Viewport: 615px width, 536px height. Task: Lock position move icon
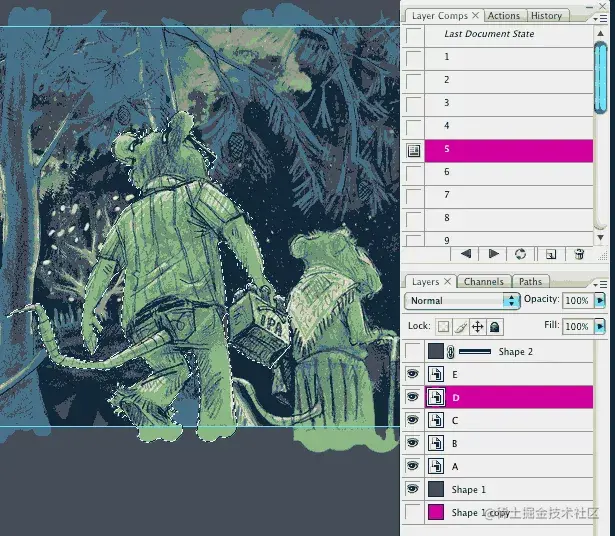[x=477, y=327]
